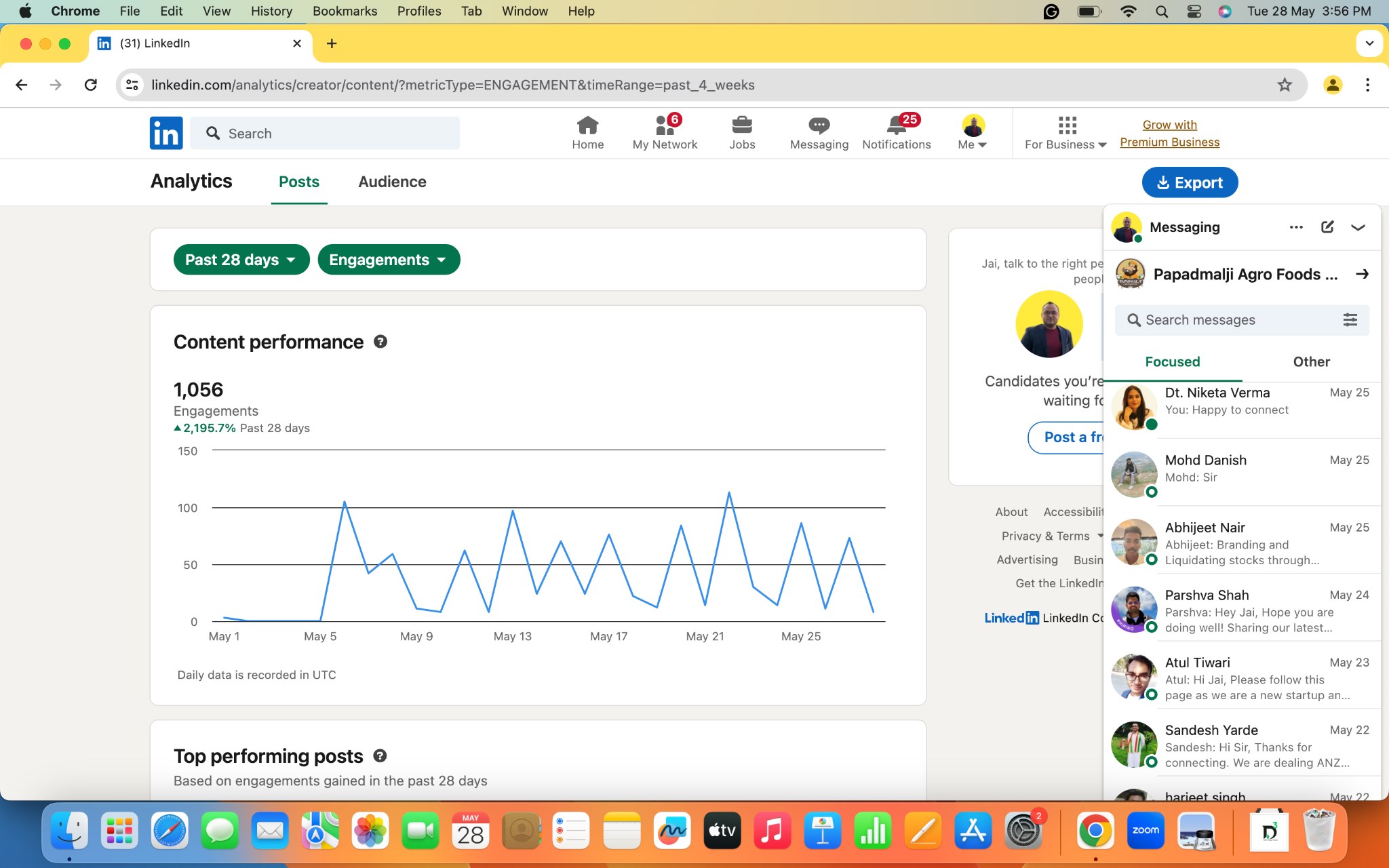The image size is (1389, 868).
Task: Open System Settings in the Dock
Action: [1023, 830]
